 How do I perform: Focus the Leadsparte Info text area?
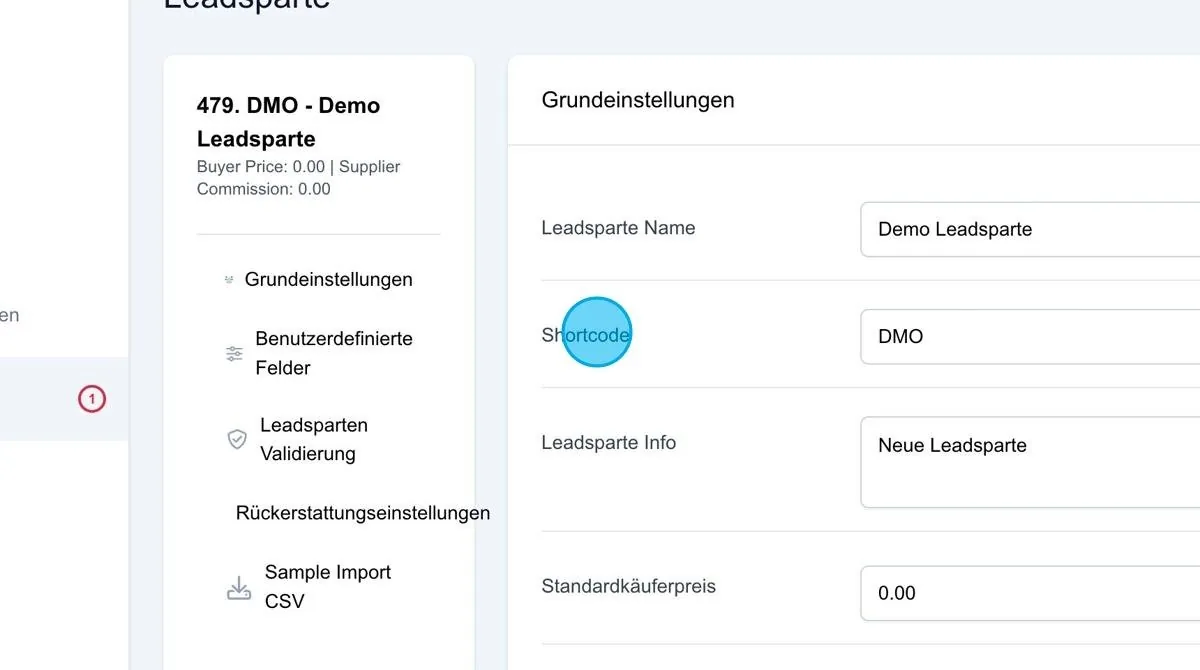coord(1030,462)
